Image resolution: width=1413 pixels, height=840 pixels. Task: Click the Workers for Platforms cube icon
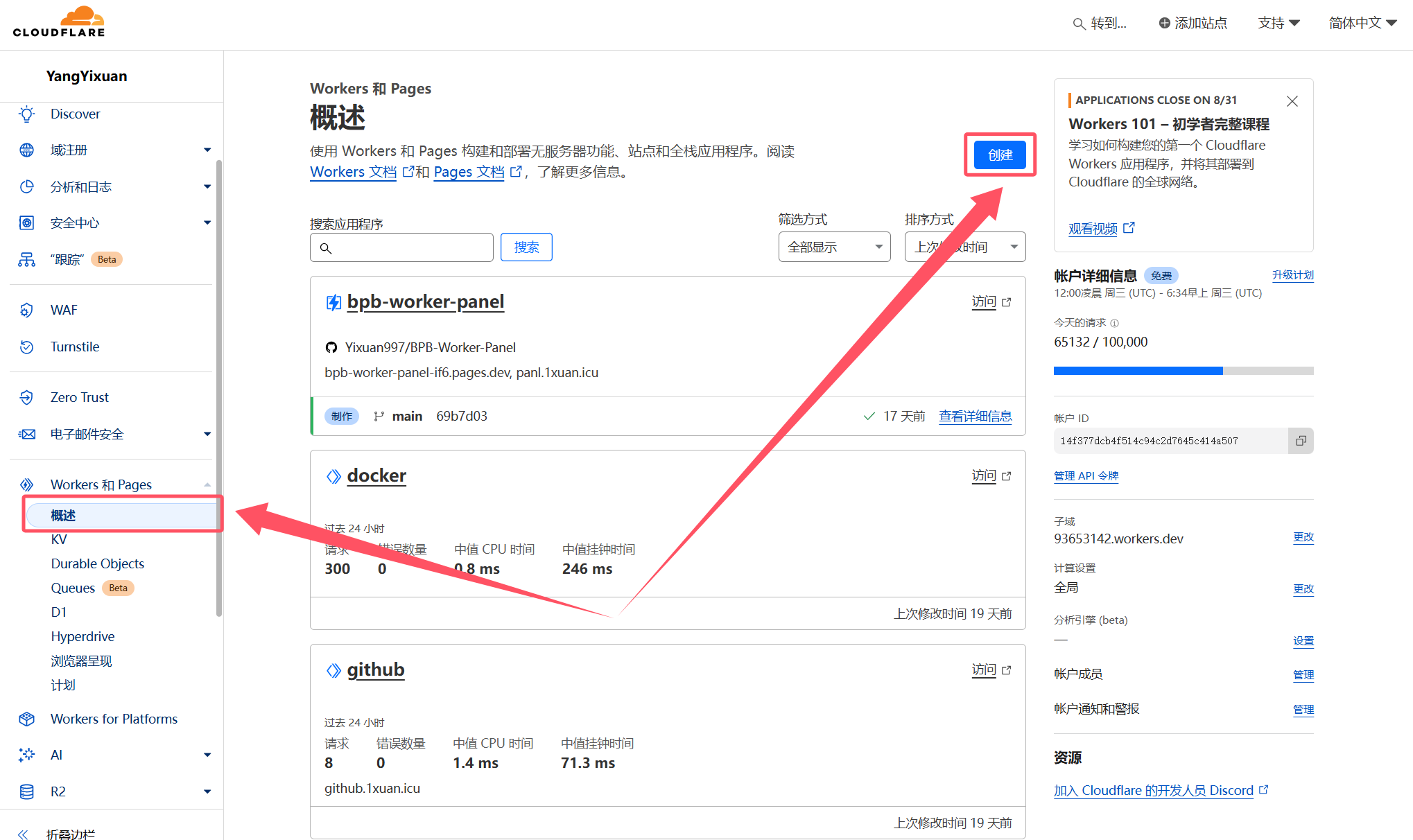click(26, 719)
